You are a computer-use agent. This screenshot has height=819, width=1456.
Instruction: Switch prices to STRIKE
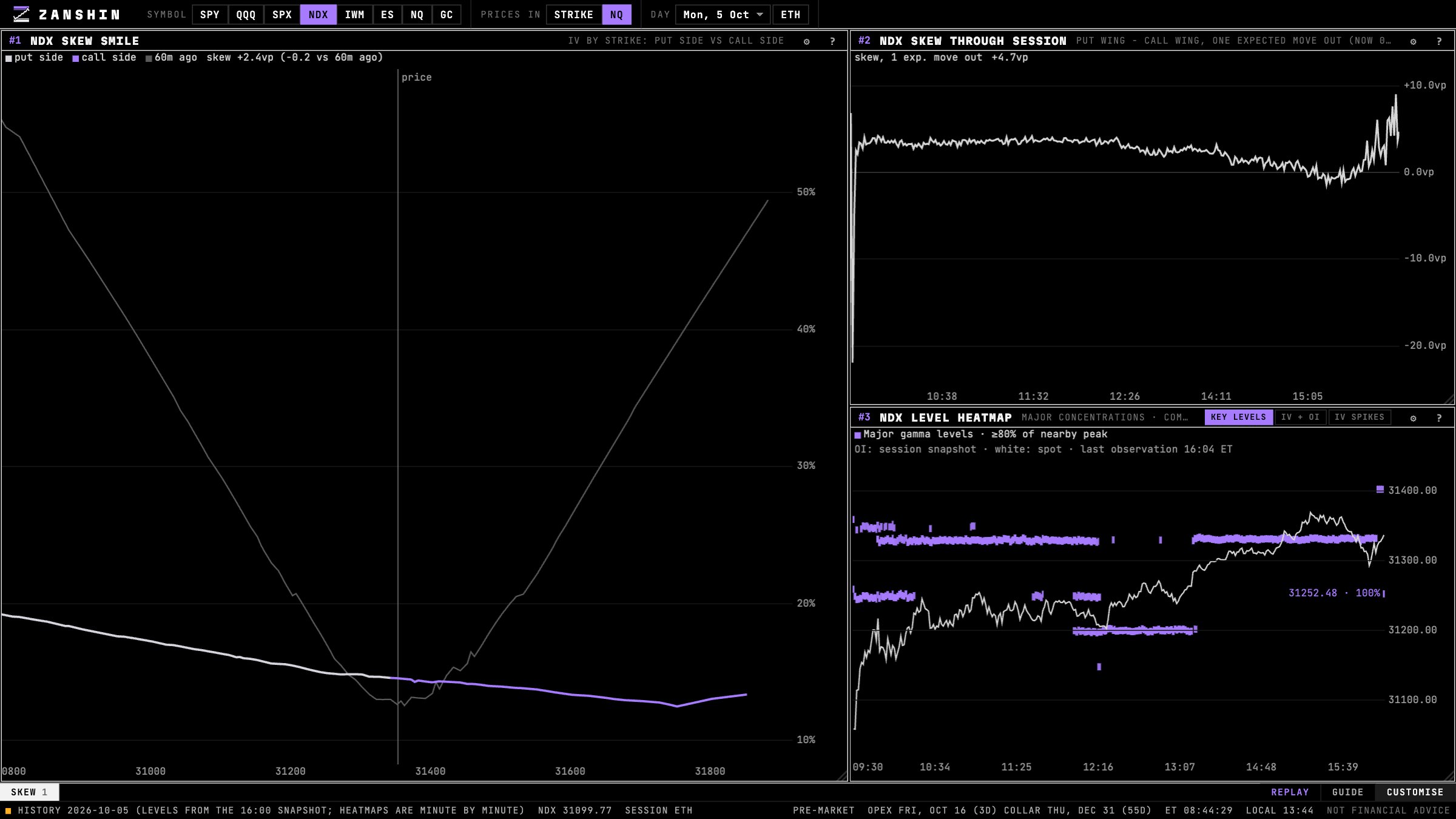tap(574, 15)
